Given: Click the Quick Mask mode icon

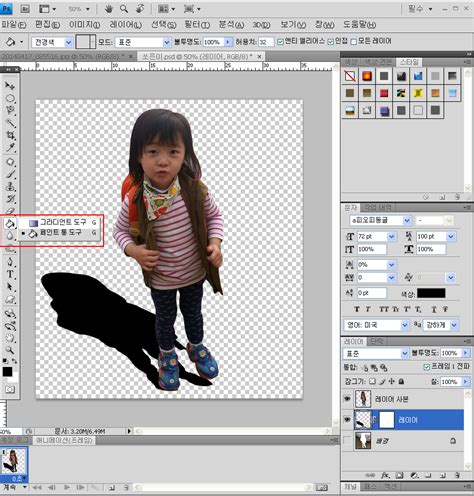Looking at the screenshot, I should tap(10, 389).
